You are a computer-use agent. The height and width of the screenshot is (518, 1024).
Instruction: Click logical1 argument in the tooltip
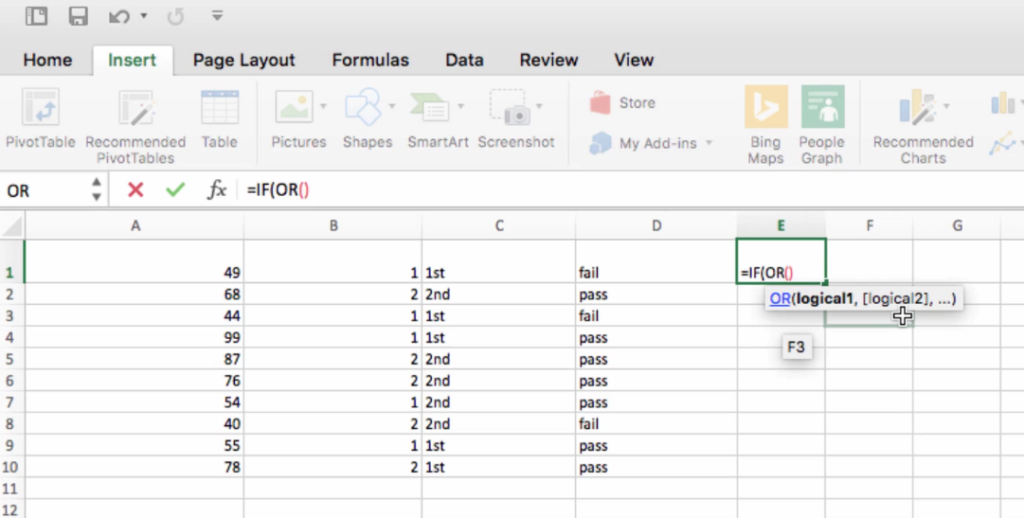click(x=824, y=299)
